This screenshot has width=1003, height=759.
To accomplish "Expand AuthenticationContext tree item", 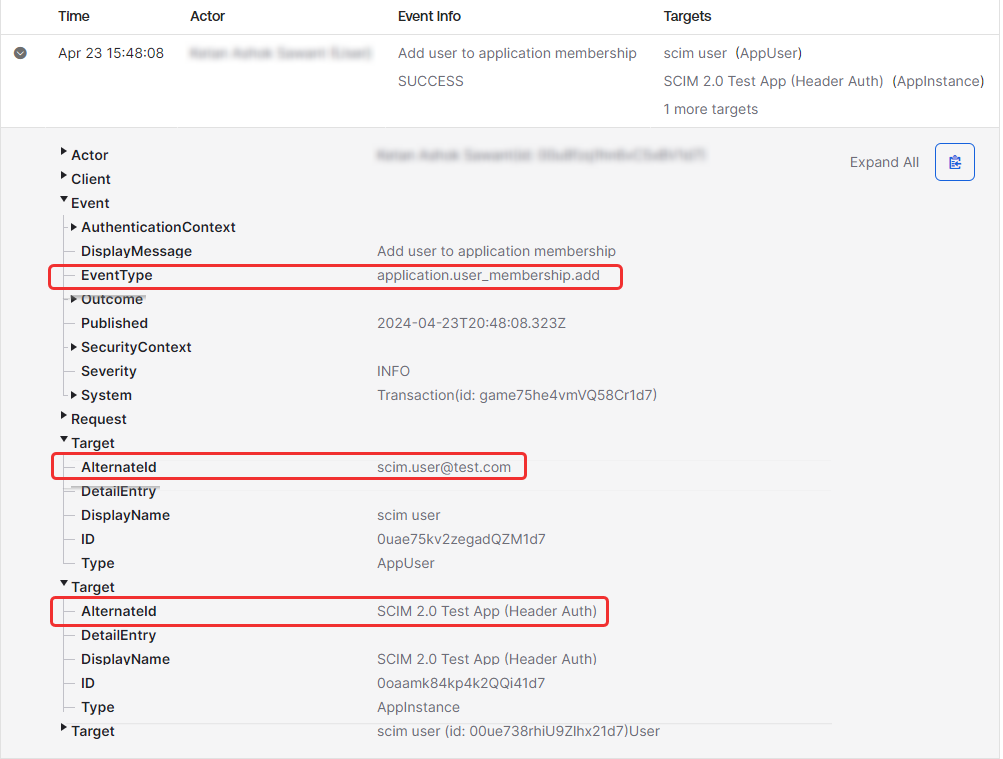I will pyautogui.click(x=75, y=227).
